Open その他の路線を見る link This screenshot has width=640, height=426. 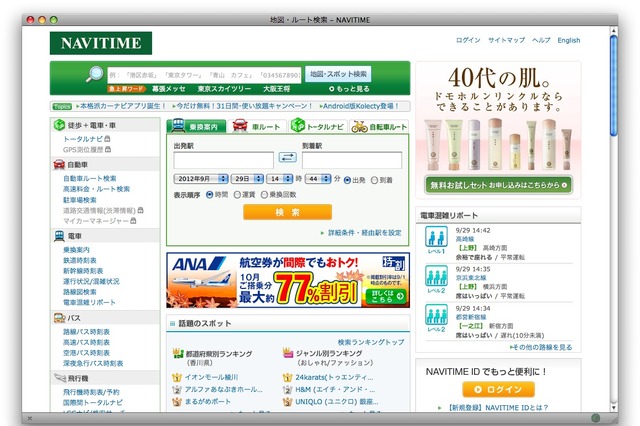[x=541, y=347]
